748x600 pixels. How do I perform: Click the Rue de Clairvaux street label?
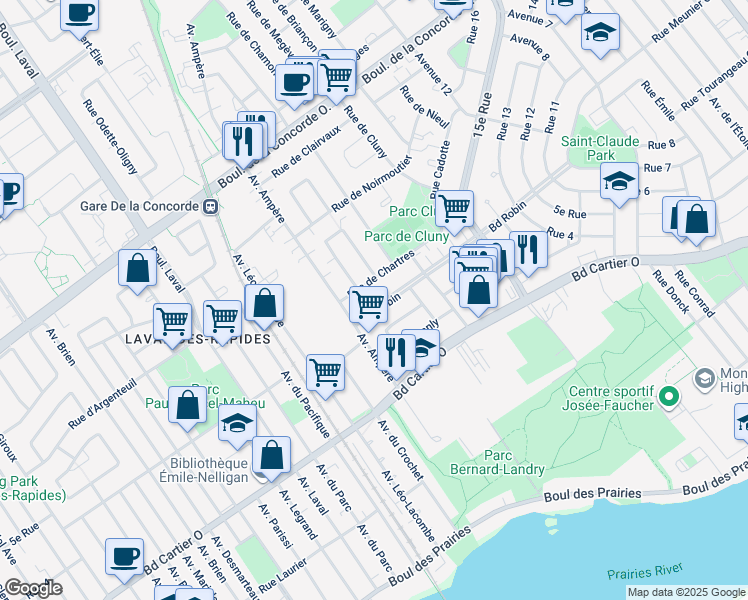click(x=306, y=151)
